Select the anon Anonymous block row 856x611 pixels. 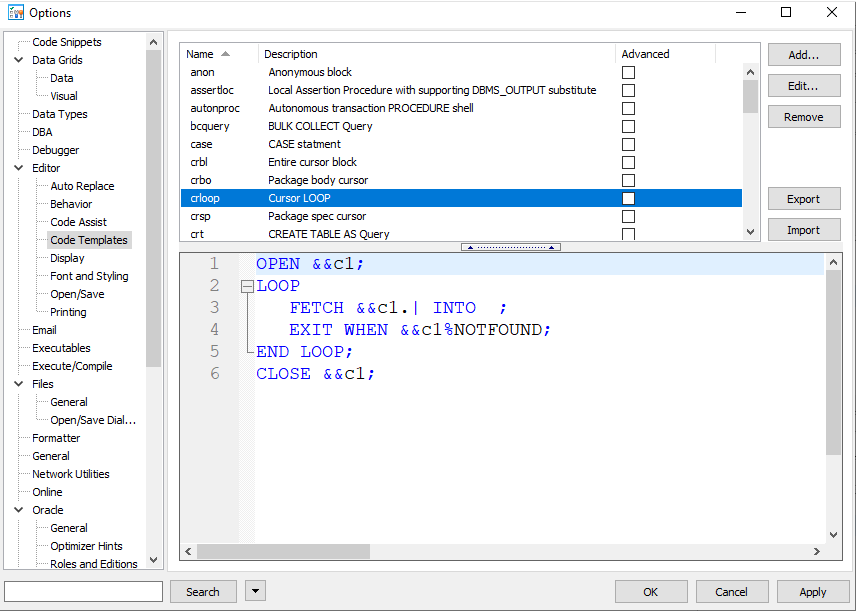(461, 72)
